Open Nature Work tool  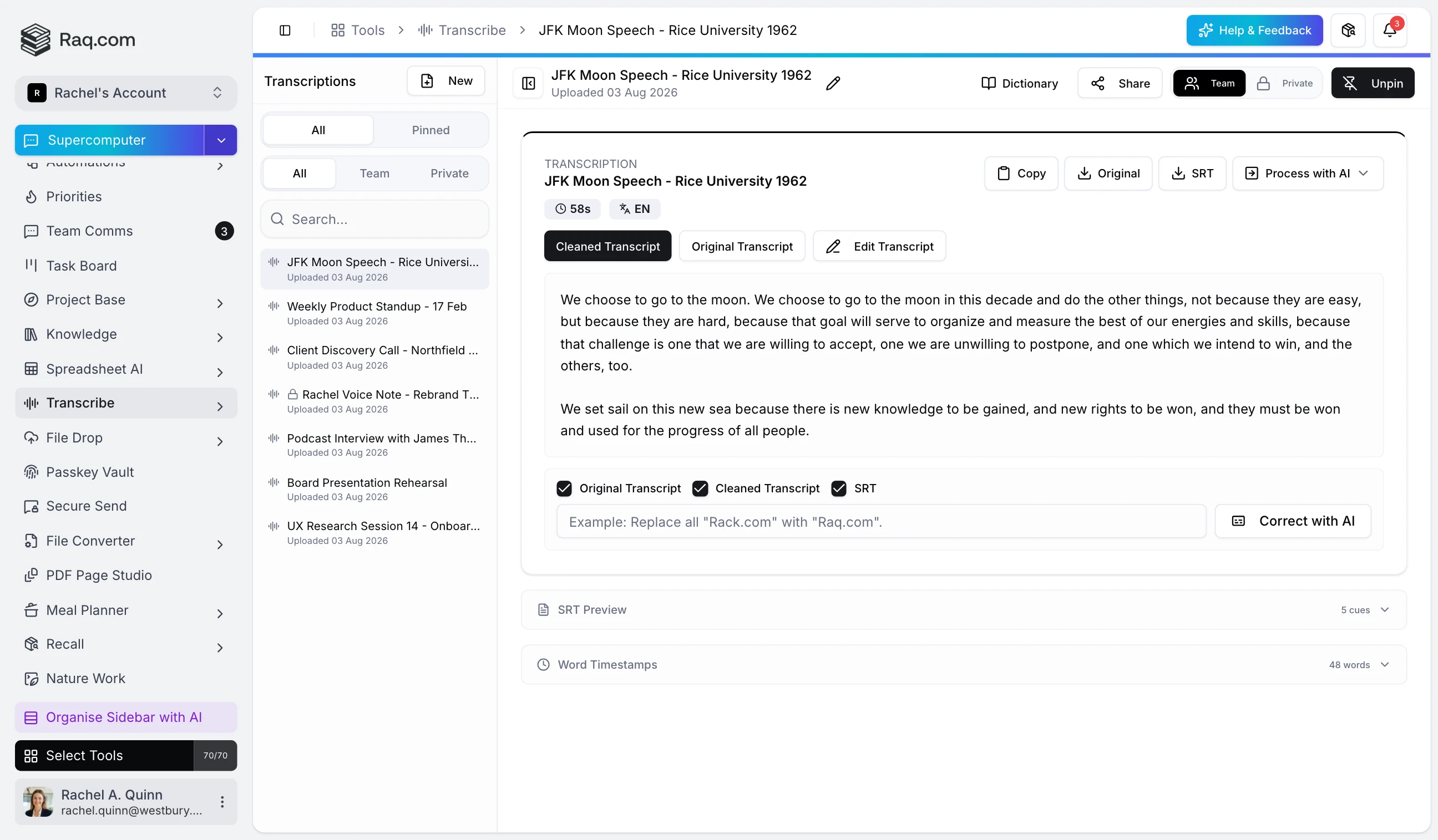tap(125, 679)
